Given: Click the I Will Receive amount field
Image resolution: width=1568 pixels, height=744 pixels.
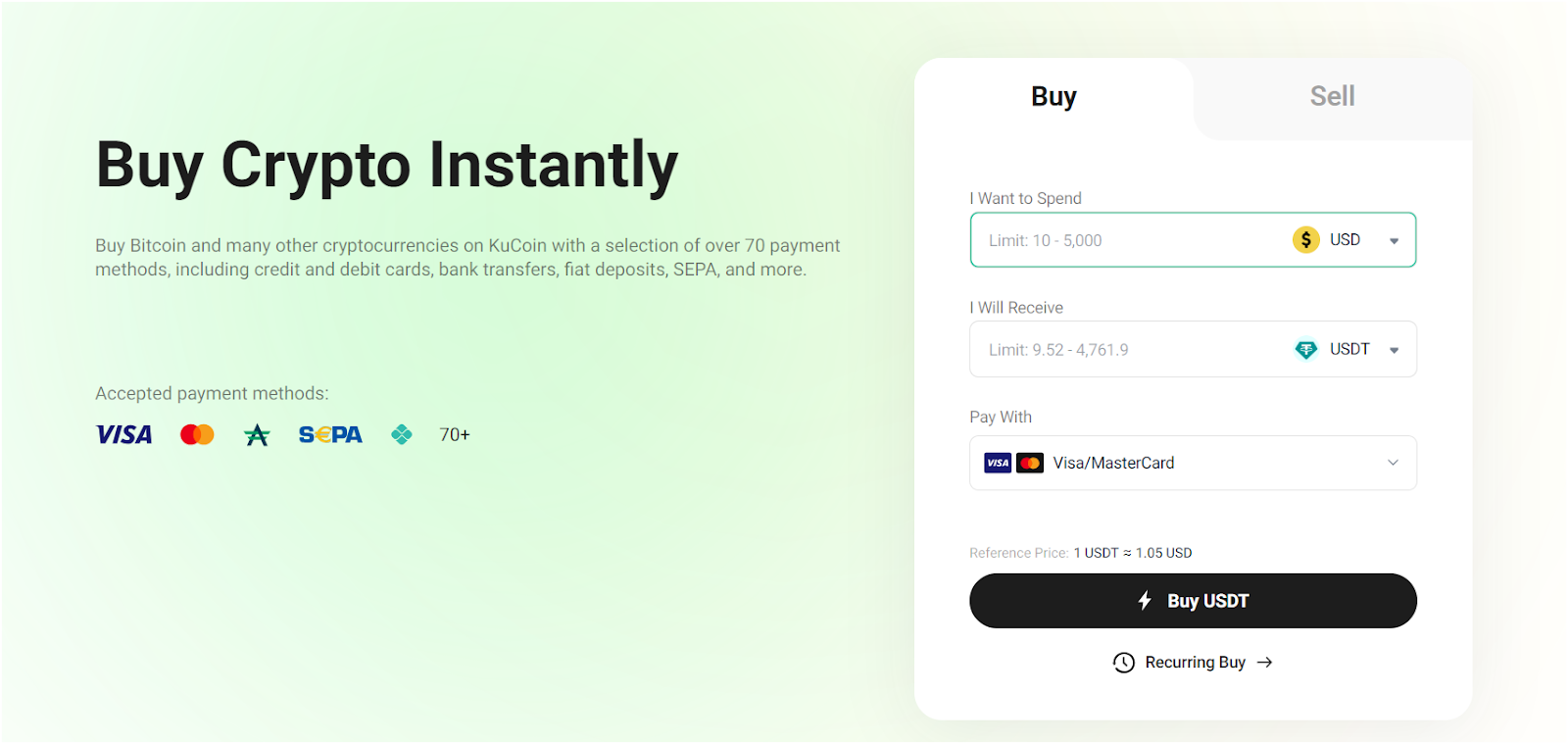Looking at the screenshot, I should click(1127, 350).
